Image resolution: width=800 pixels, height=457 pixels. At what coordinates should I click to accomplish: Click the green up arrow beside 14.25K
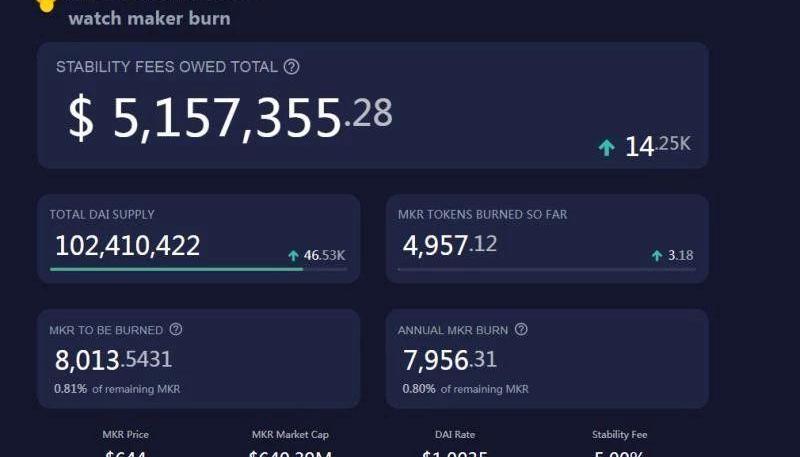tap(606, 148)
